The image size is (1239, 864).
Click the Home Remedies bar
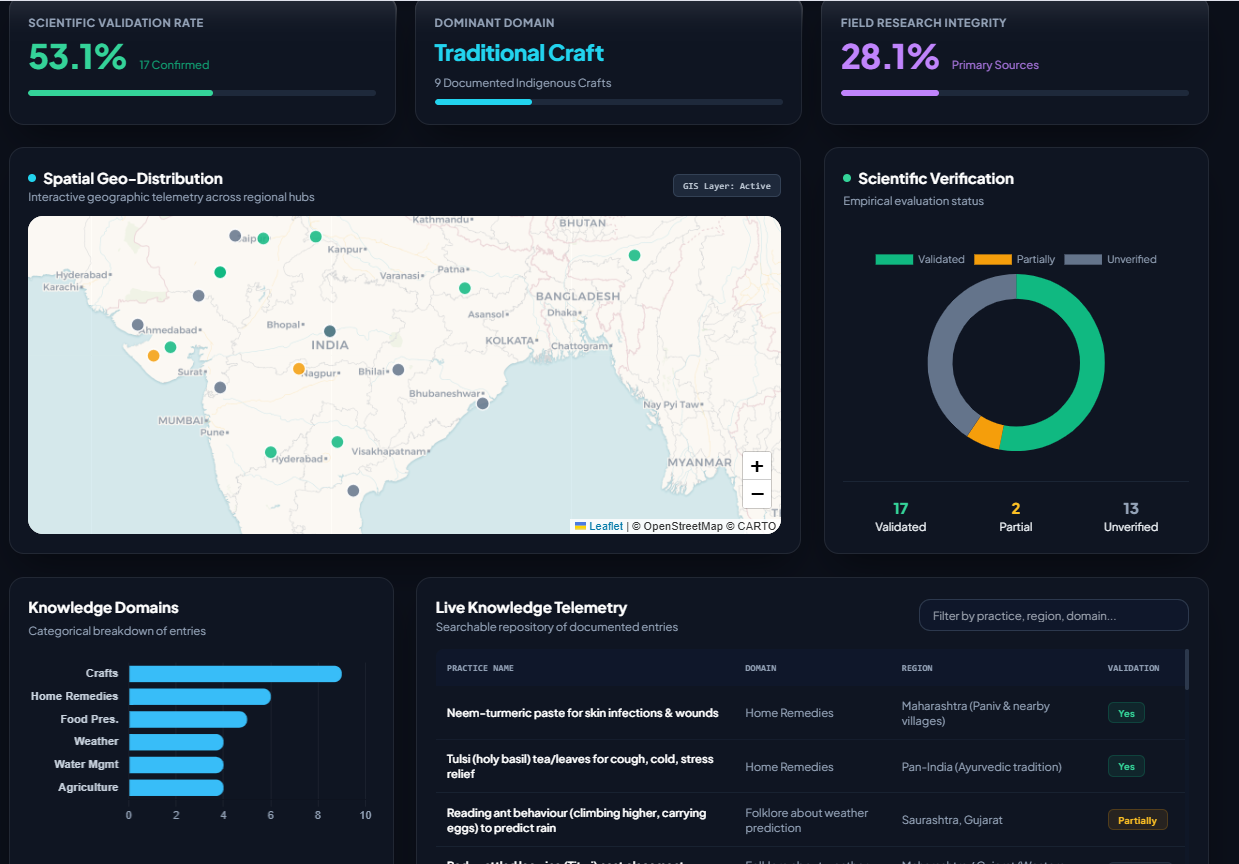200,696
